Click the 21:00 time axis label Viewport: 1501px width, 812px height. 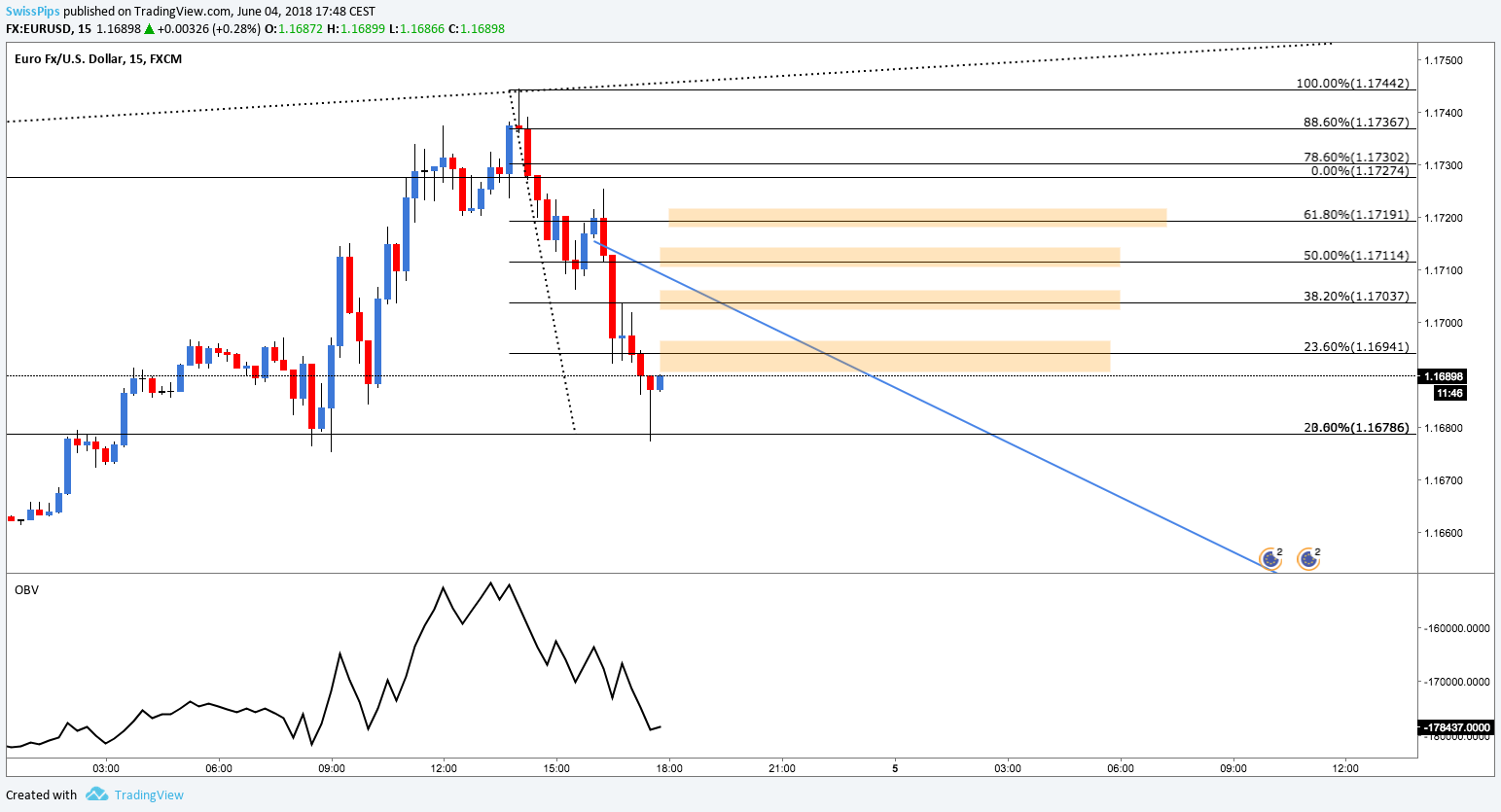[x=782, y=768]
